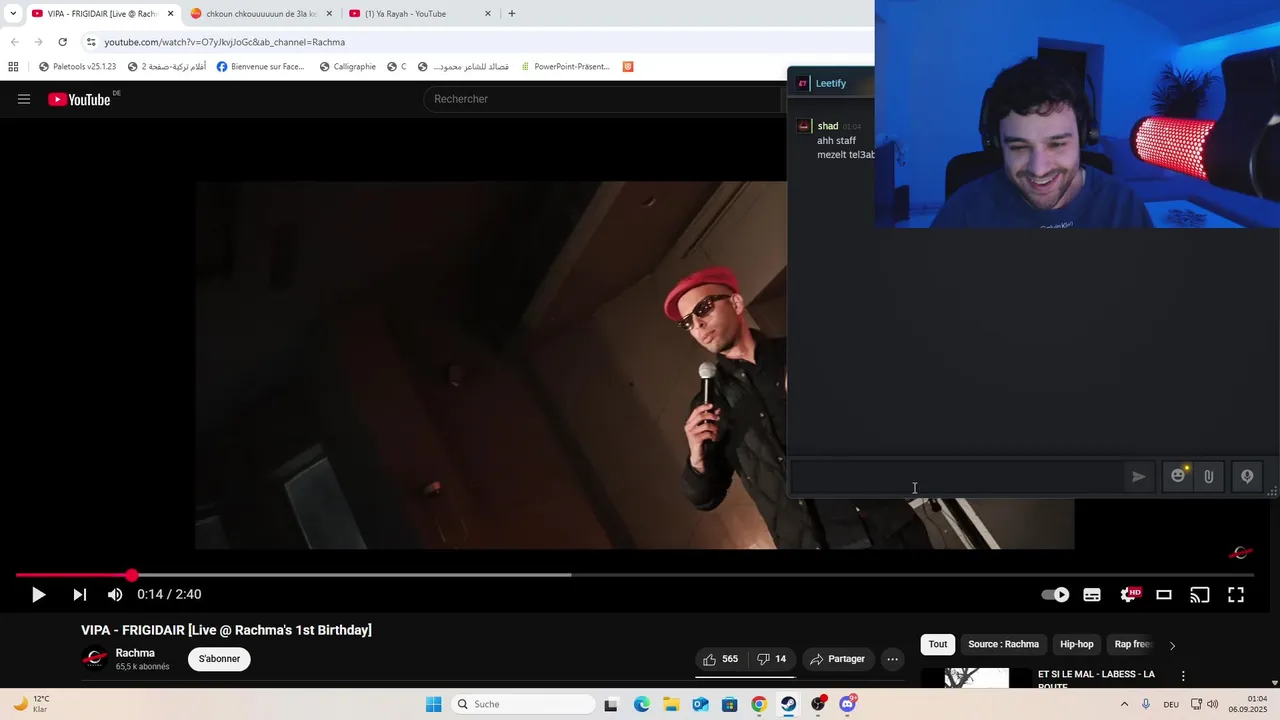
Task: Open Discord from the taskbar
Action: tap(848, 704)
